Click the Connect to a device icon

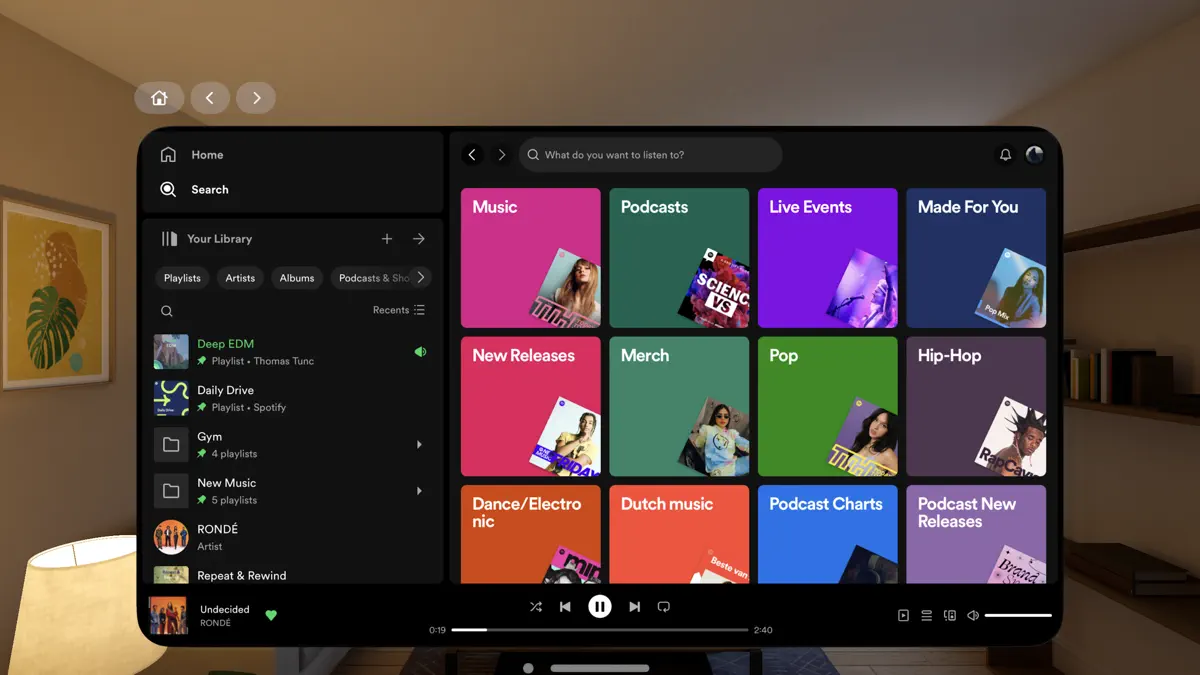pyautogui.click(x=949, y=615)
